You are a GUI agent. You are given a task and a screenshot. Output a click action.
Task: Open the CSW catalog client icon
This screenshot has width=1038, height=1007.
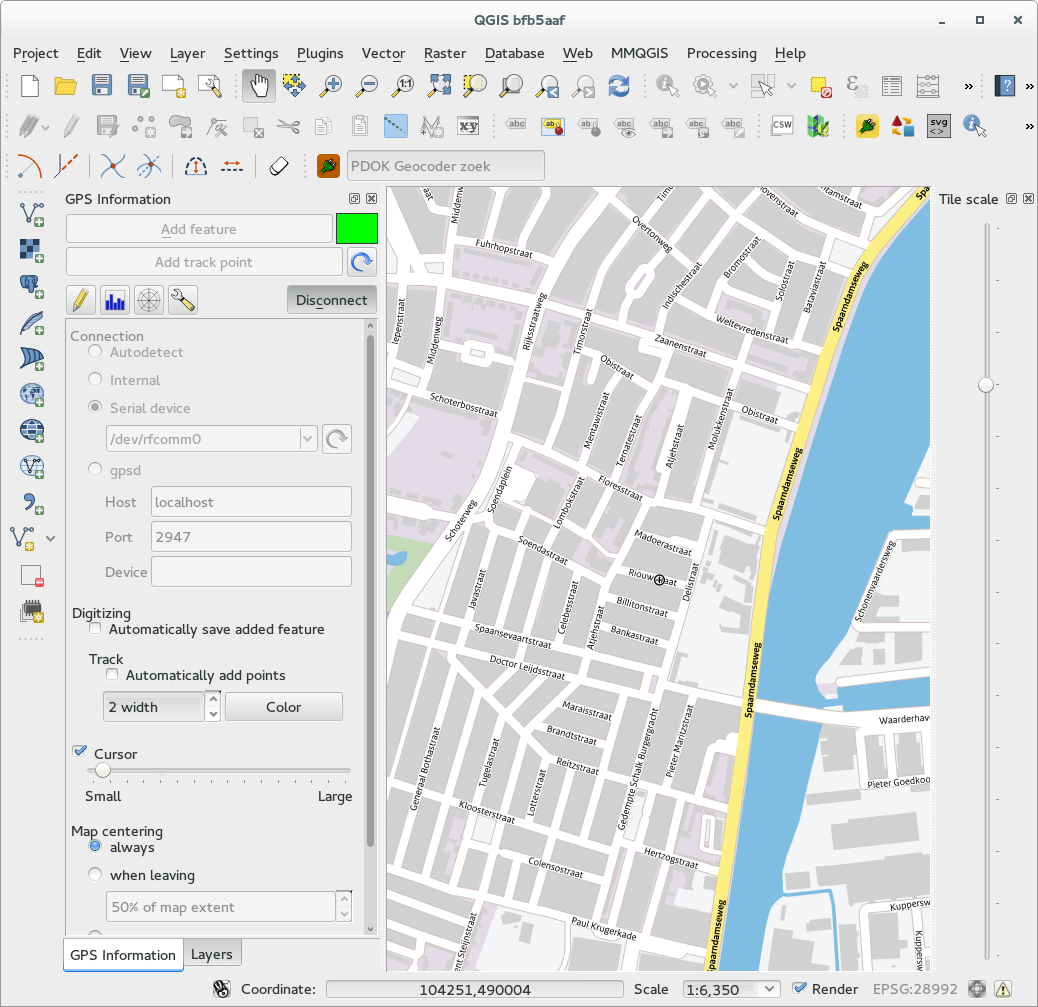click(x=782, y=125)
